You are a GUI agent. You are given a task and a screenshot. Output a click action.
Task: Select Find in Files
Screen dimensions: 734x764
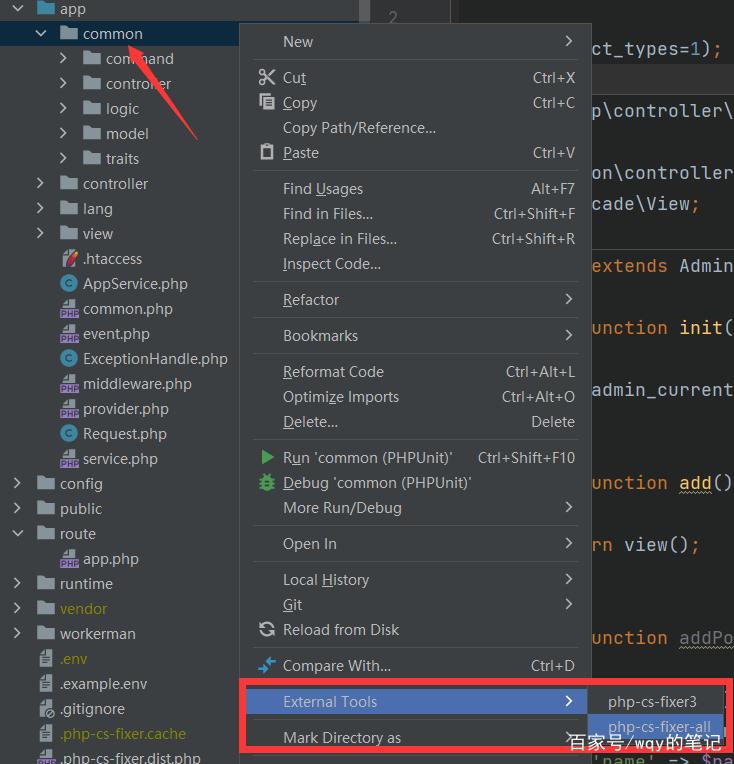415,213
